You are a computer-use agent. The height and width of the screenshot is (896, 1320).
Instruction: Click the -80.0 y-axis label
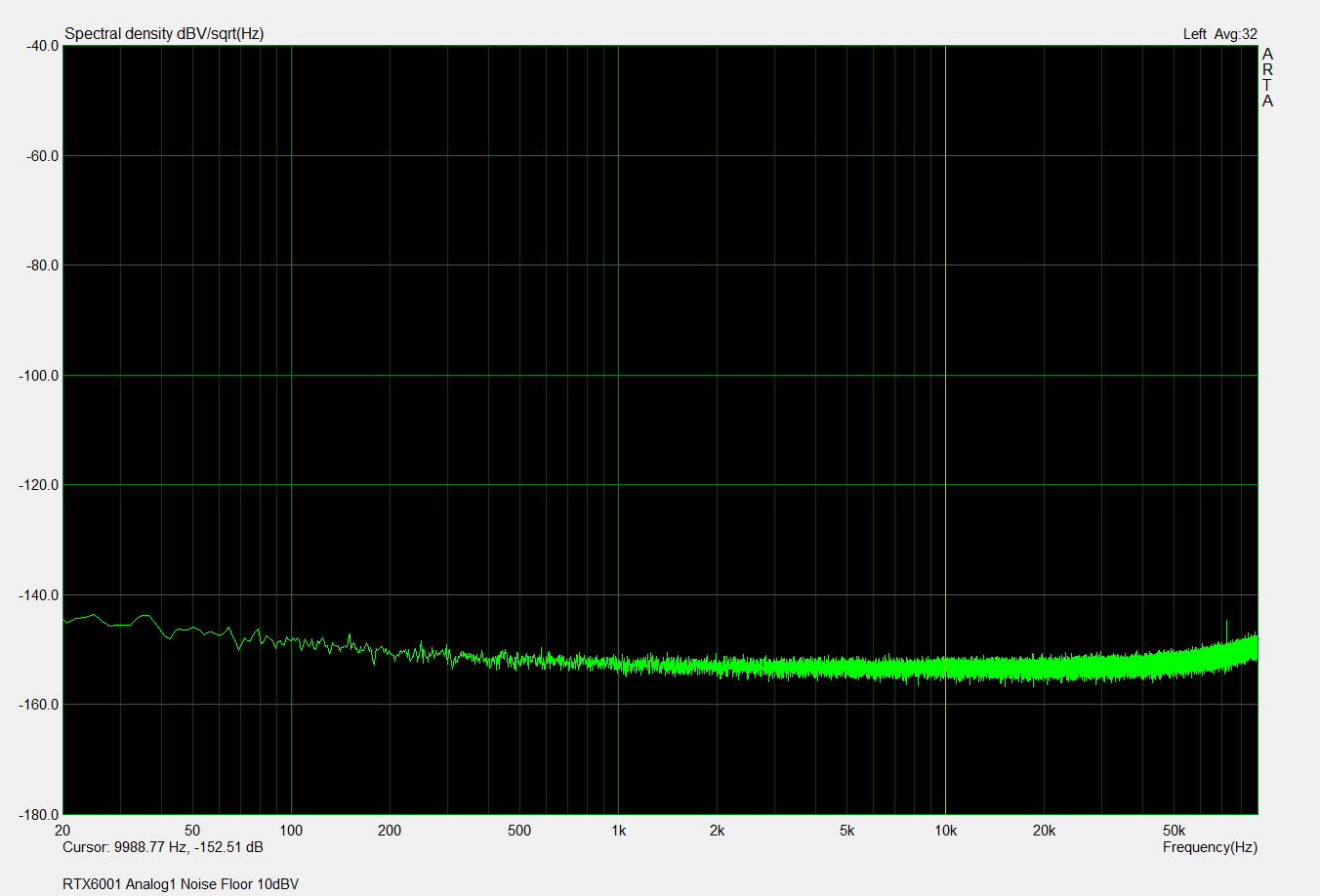coord(41,265)
